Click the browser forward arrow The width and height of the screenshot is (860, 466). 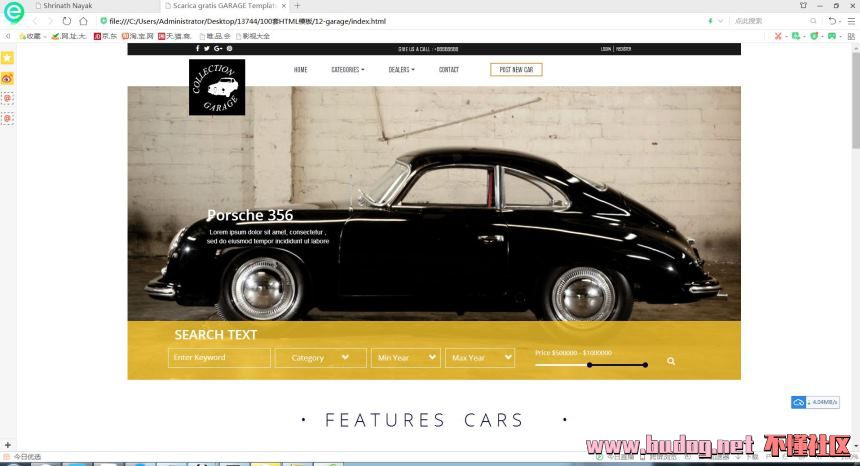50,21
